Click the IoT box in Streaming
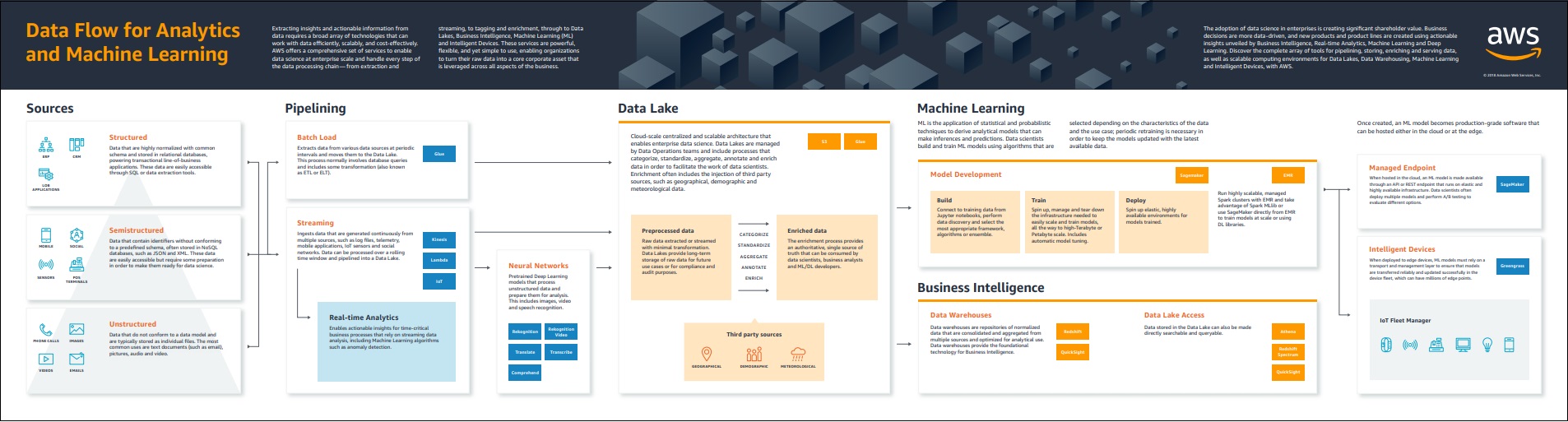This screenshot has height=422, width=1568. (439, 281)
